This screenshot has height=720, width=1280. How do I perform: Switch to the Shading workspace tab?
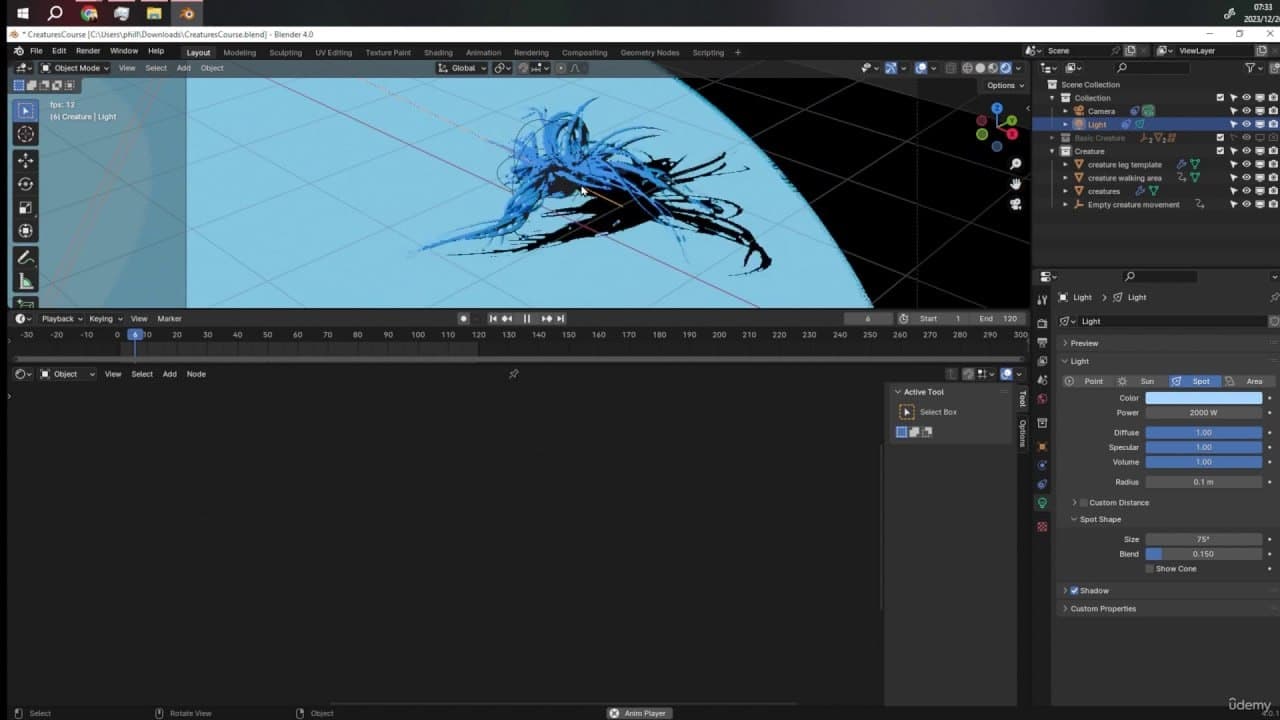(x=438, y=52)
